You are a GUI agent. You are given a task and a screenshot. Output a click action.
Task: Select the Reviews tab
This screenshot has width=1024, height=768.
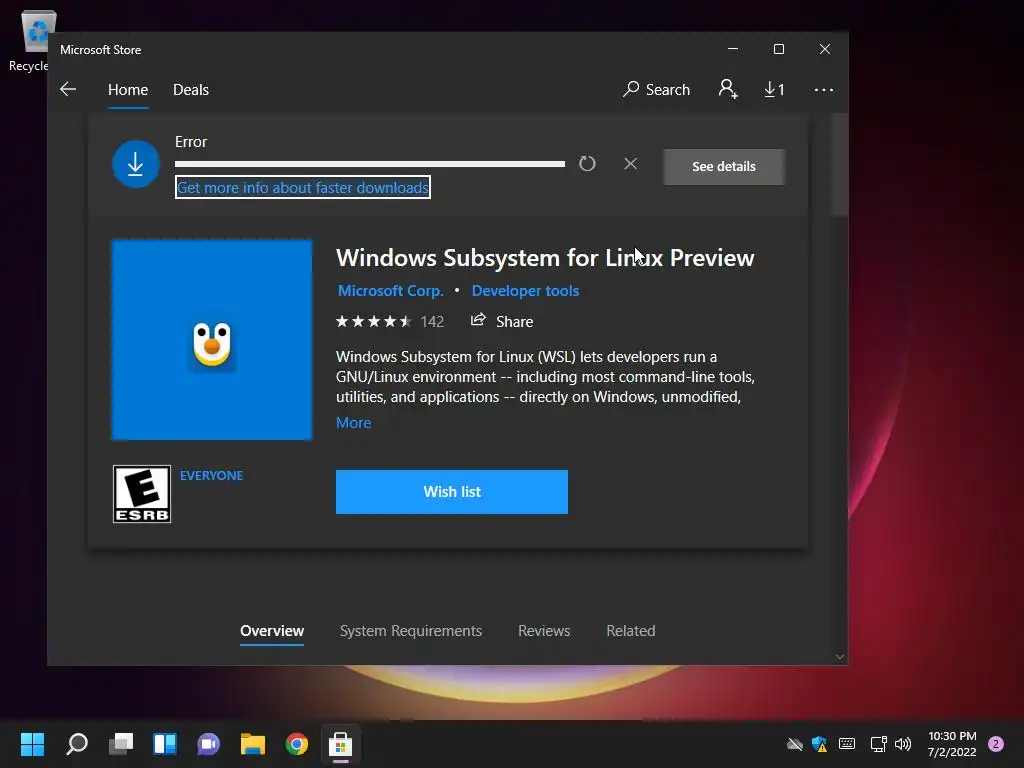click(x=544, y=631)
